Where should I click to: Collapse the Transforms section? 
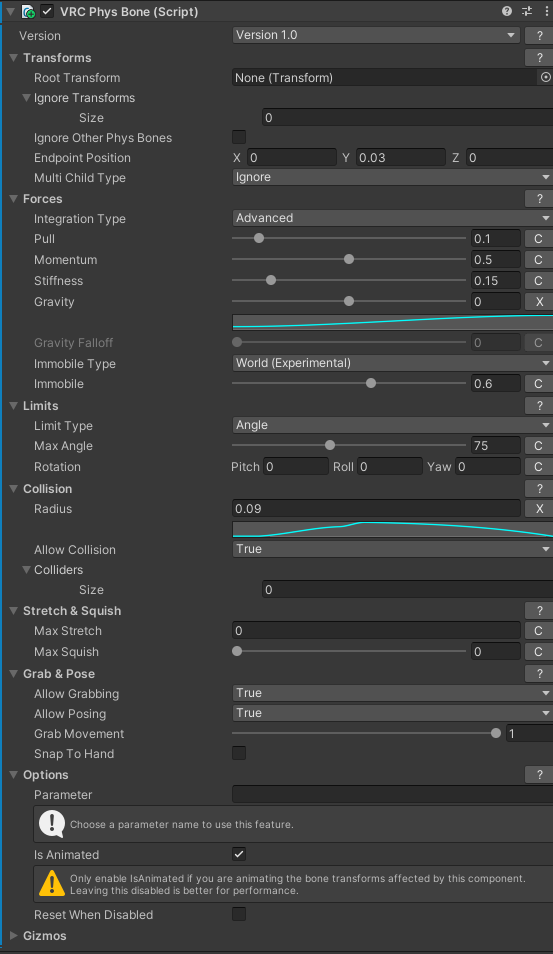[13, 58]
